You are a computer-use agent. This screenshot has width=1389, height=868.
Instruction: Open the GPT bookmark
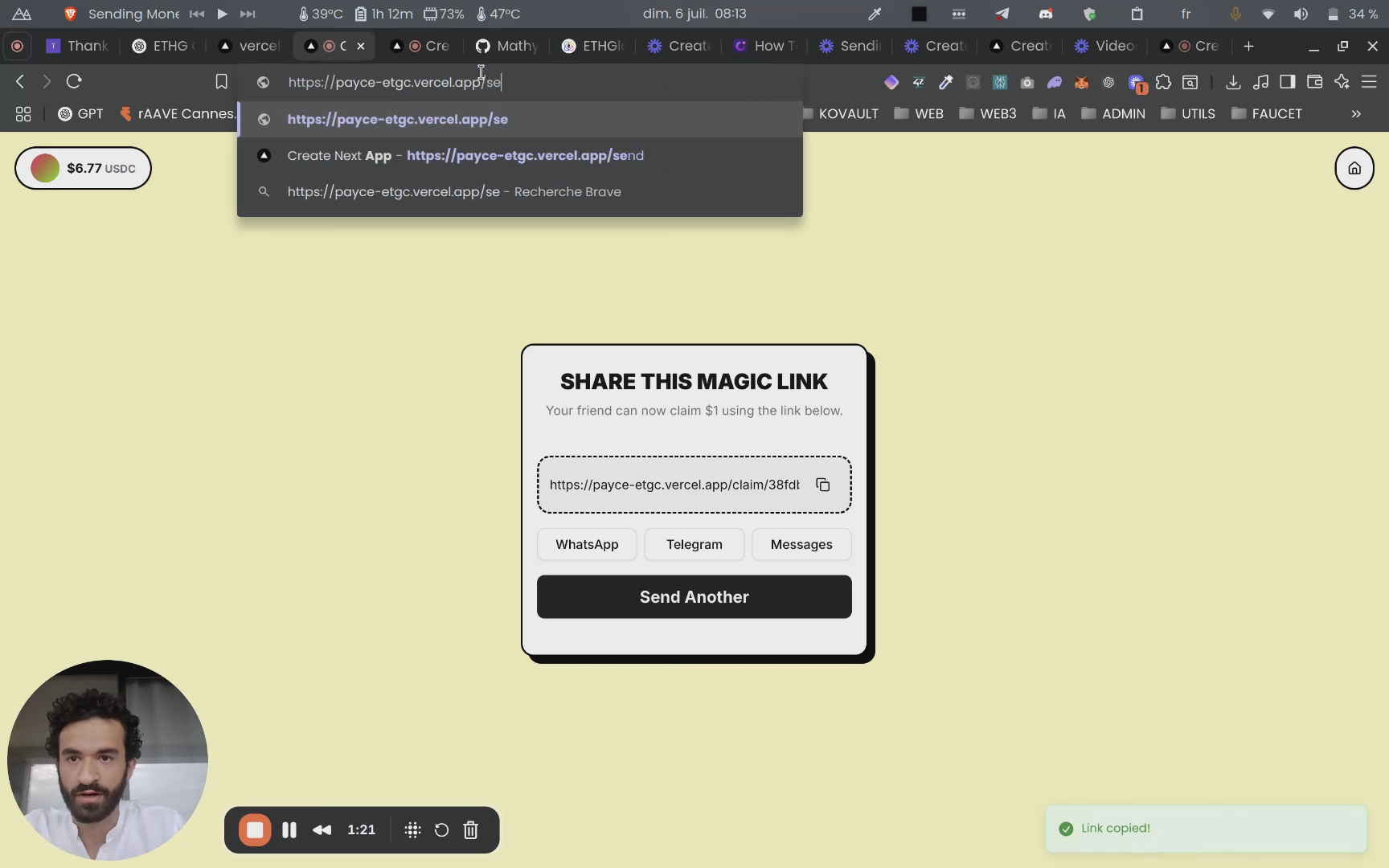click(x=80, y=114)
